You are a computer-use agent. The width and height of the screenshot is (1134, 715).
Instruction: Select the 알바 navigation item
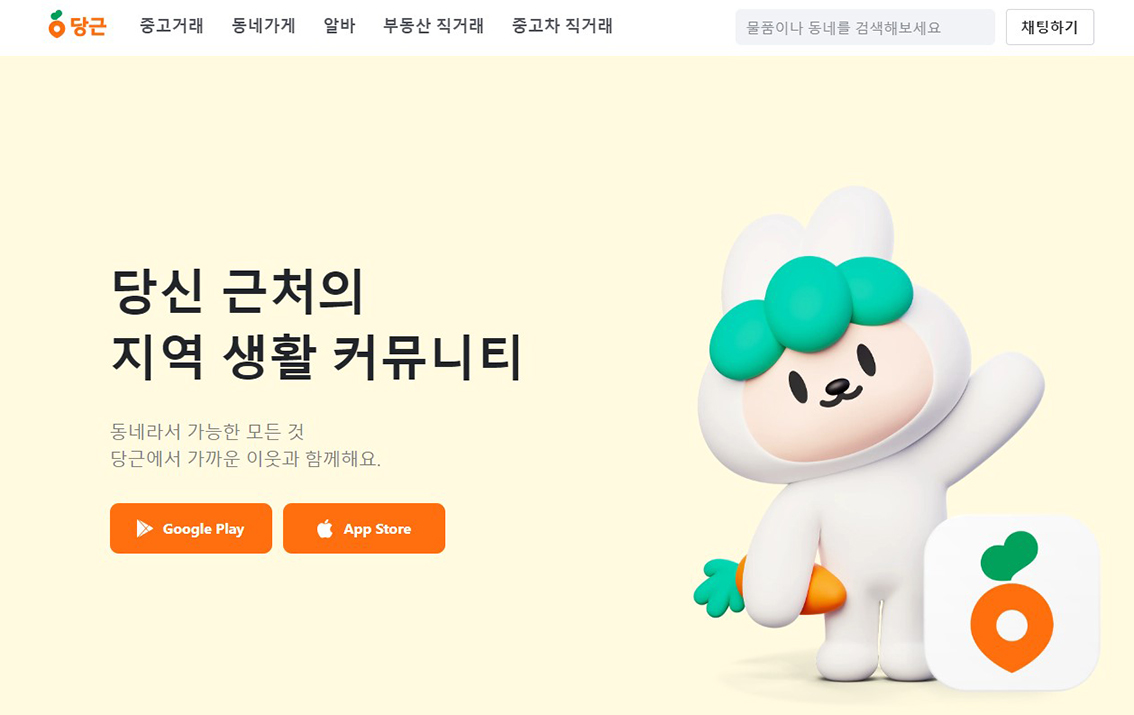339,26
